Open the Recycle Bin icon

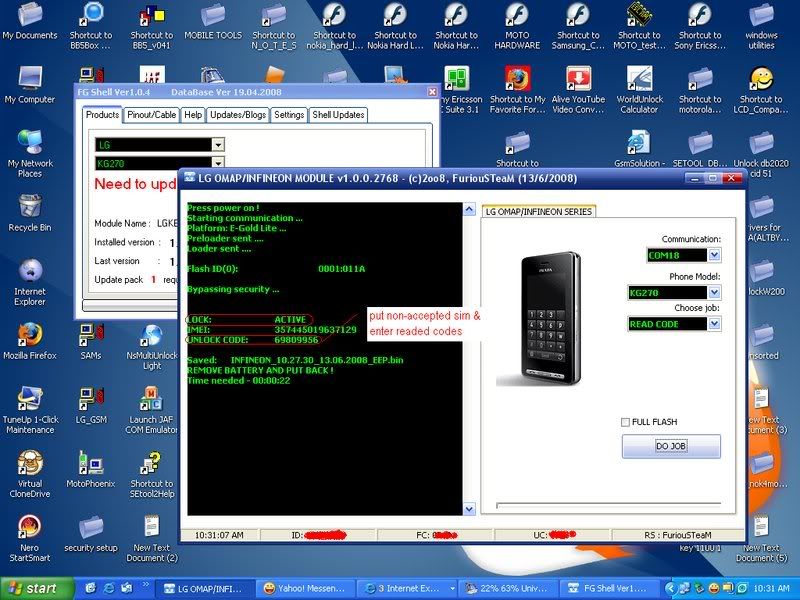(x=30, y=213)
